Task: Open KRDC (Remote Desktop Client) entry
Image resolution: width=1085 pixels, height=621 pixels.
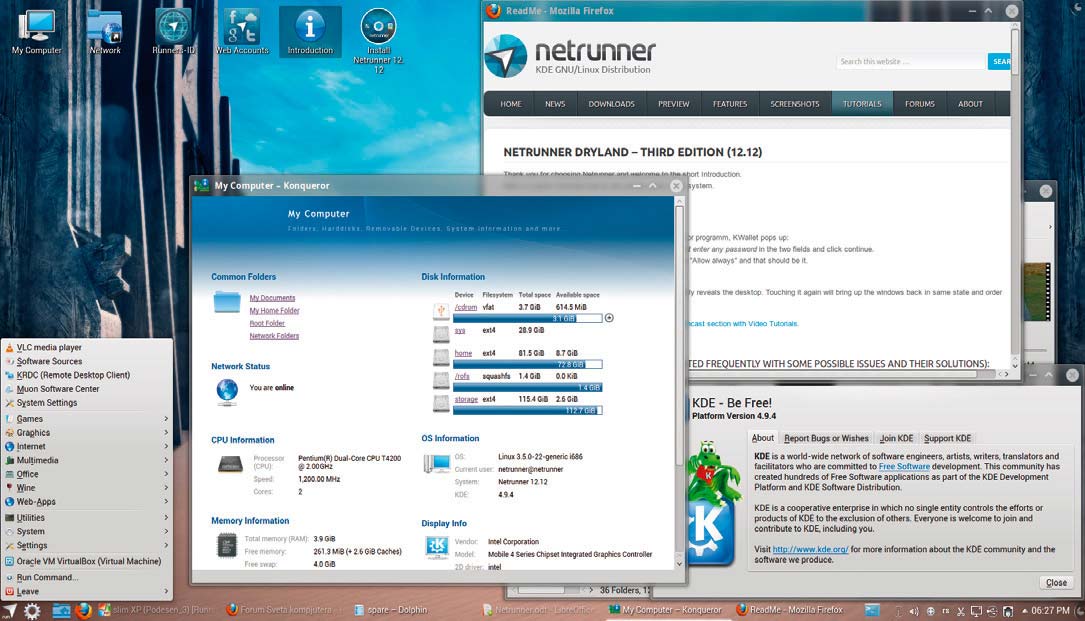Action: point(86,375)
